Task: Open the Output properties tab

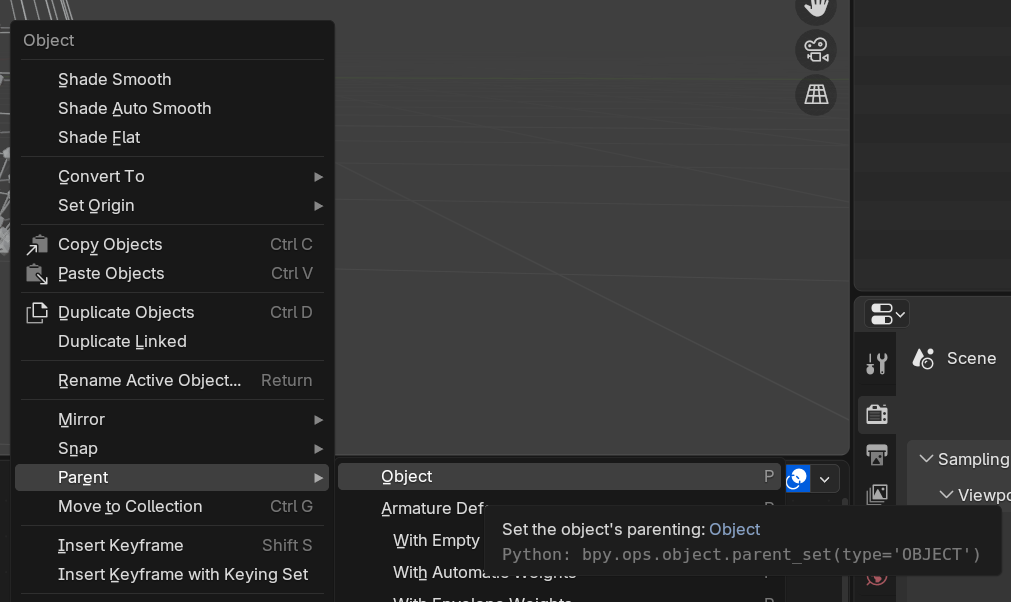Action: pos(876,455)
